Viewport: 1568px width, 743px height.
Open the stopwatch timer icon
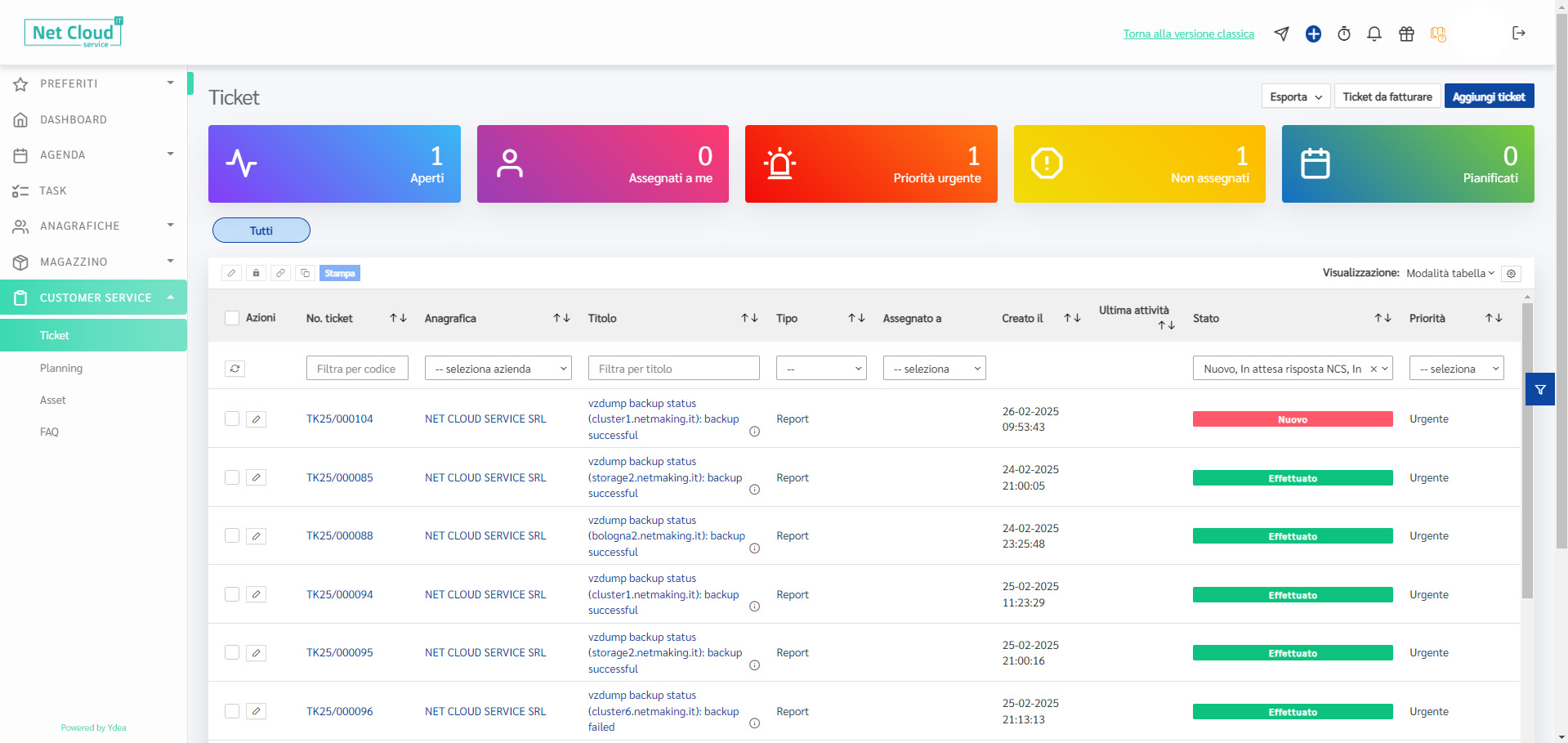[1344, 34]
